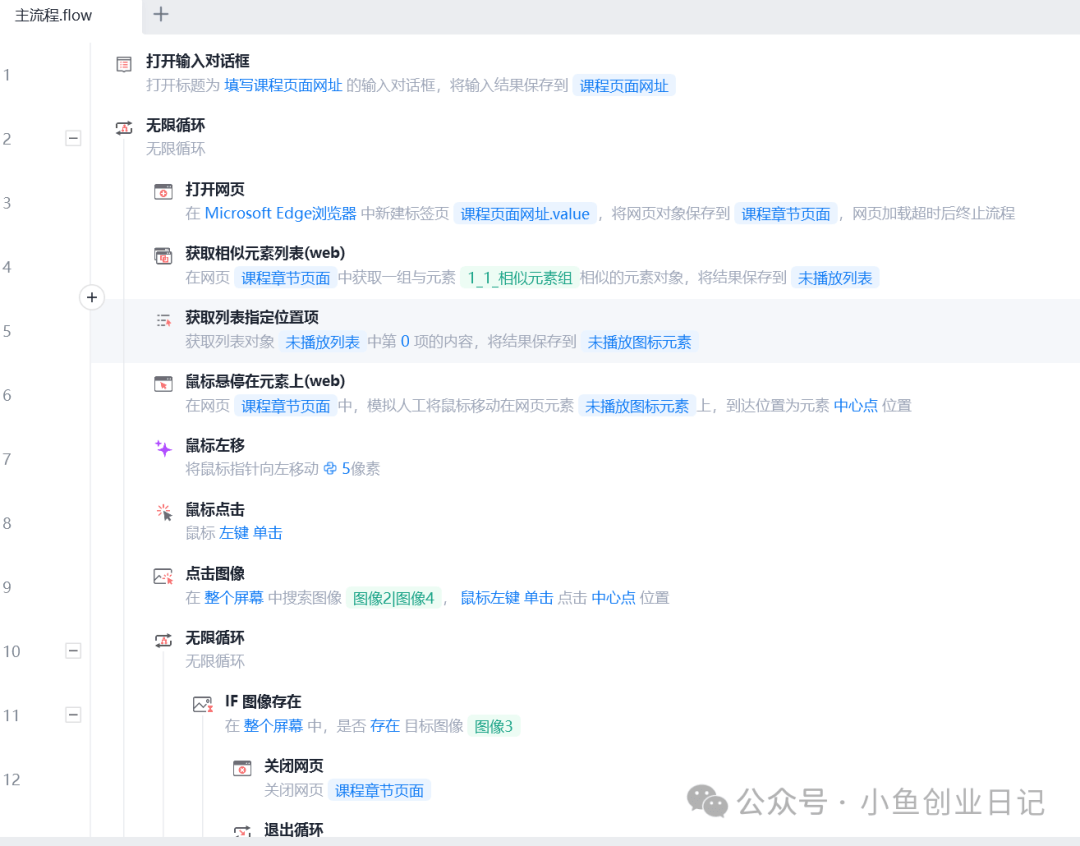The width and height of the screenshot is (1080, 846).
Task: Click the IF 图像存在 condition icon
Action: click(x=203, y=704)
